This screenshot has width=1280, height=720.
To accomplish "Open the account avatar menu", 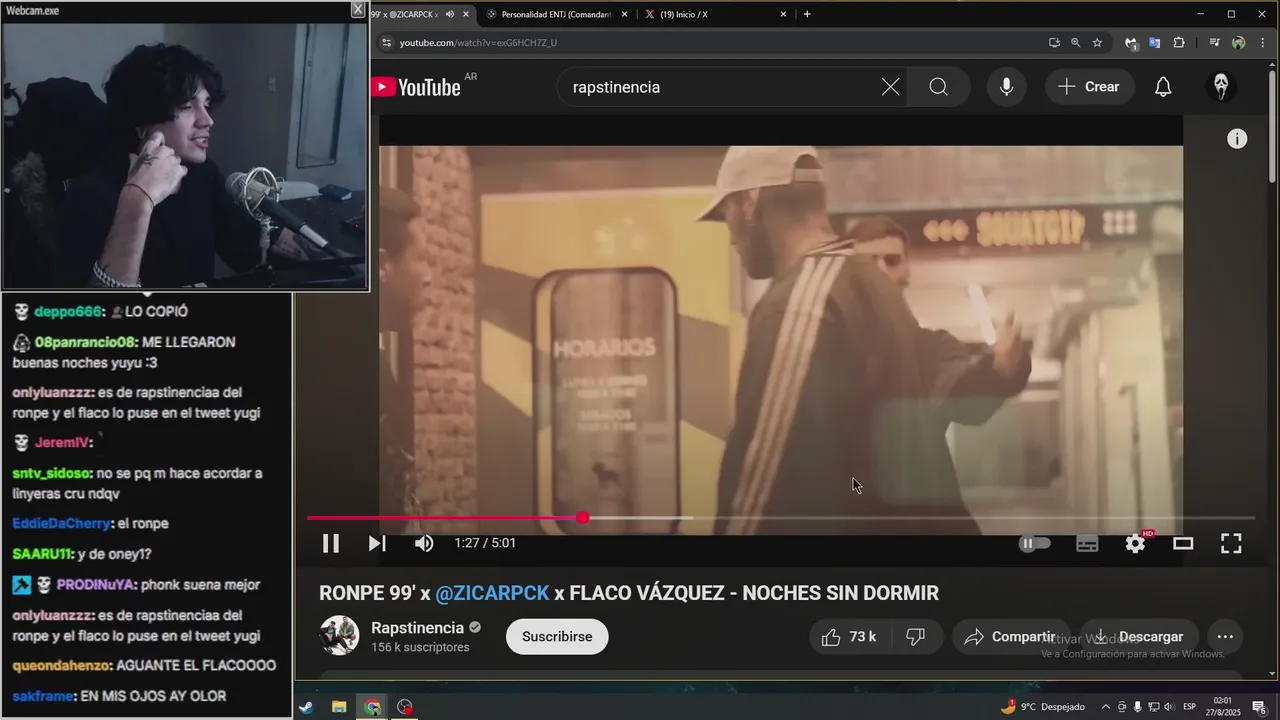I will [1221, 87].
